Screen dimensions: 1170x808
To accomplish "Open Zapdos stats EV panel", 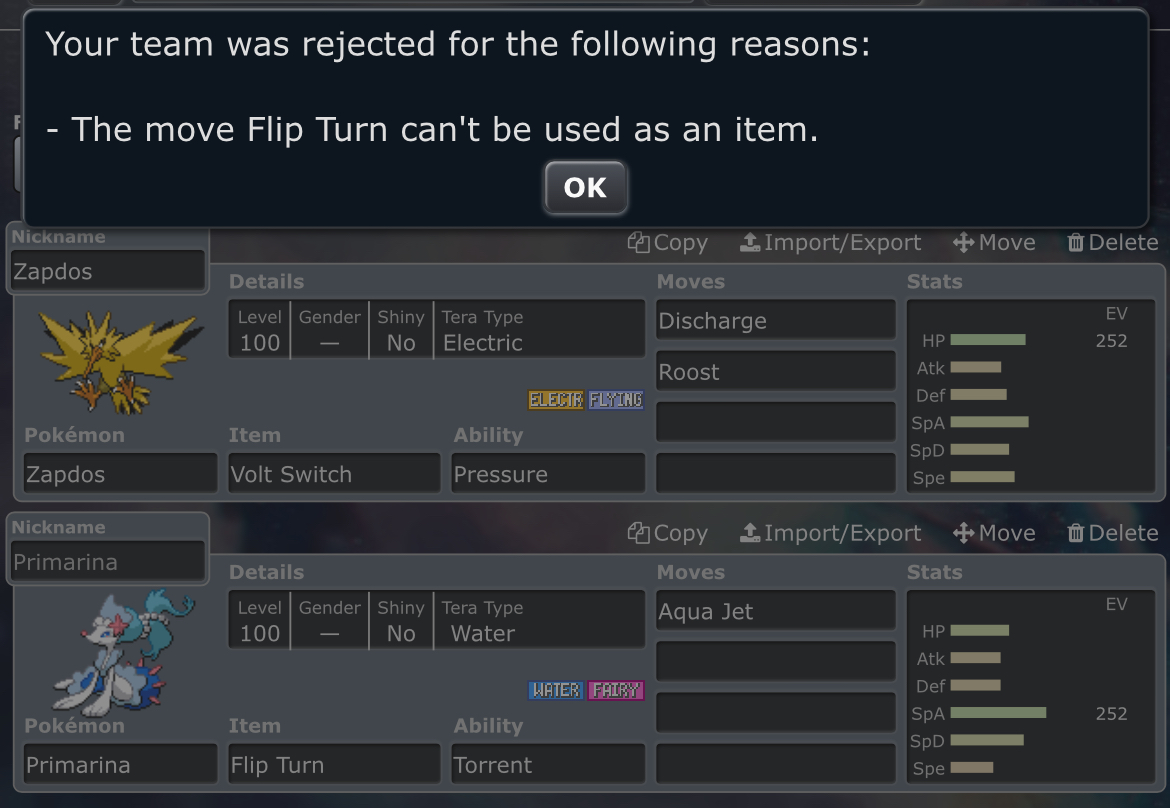I will [1031, 397].
